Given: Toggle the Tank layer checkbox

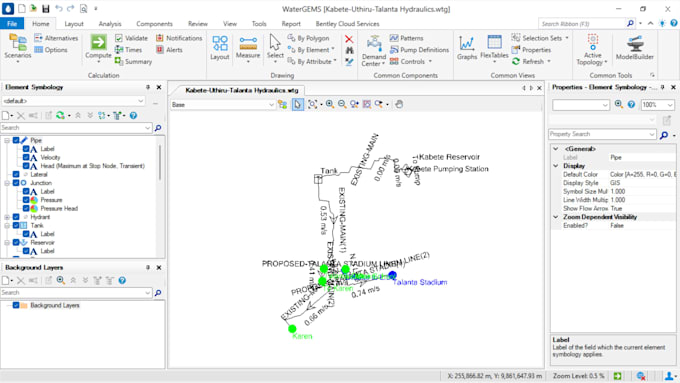Looking at the screenshot, I should click(x=16, y=226).
